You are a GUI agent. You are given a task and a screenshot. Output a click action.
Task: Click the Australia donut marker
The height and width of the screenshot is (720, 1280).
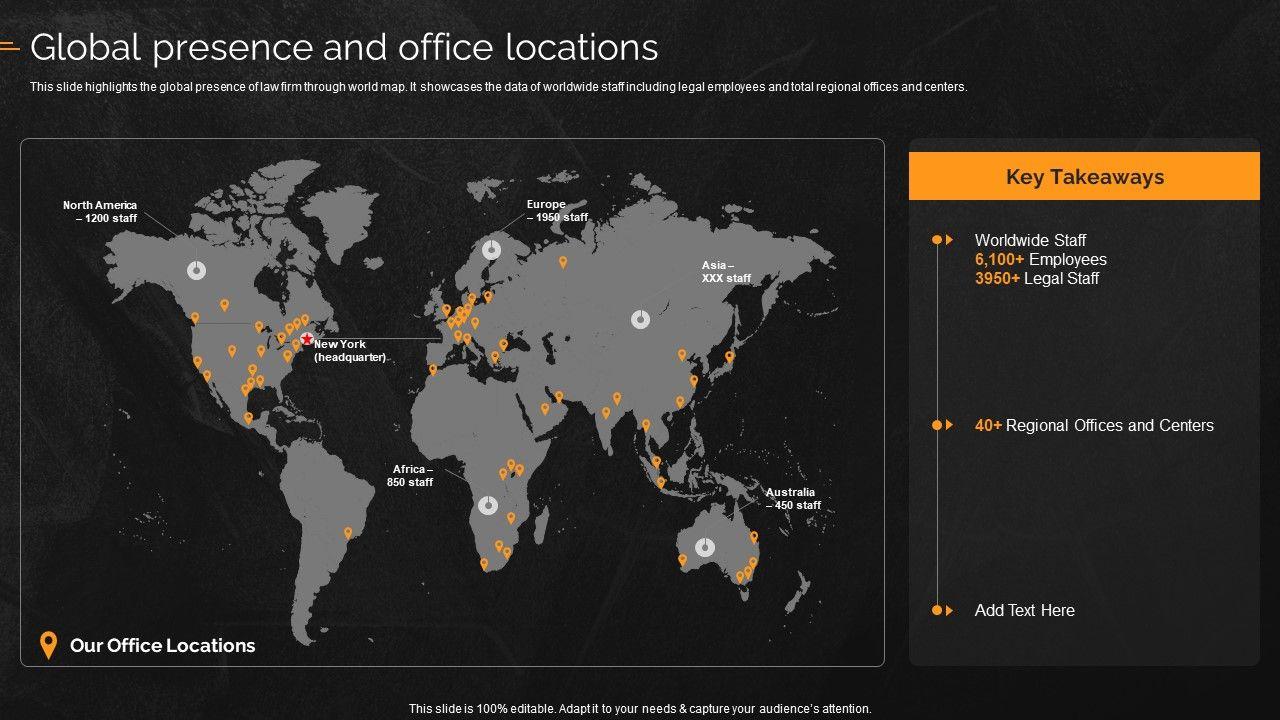(705, 546)
